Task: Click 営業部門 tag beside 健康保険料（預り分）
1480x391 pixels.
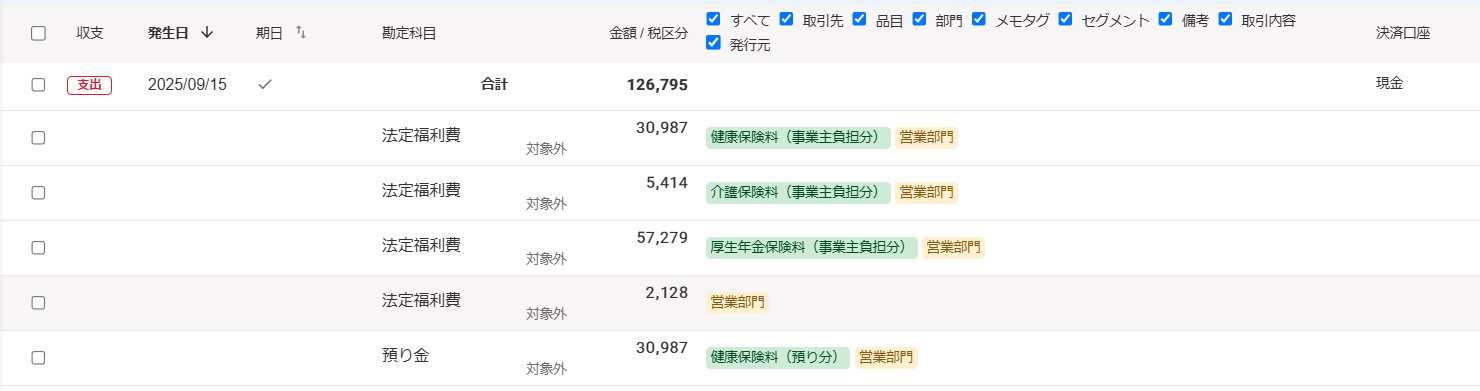Action: point(885,358)
